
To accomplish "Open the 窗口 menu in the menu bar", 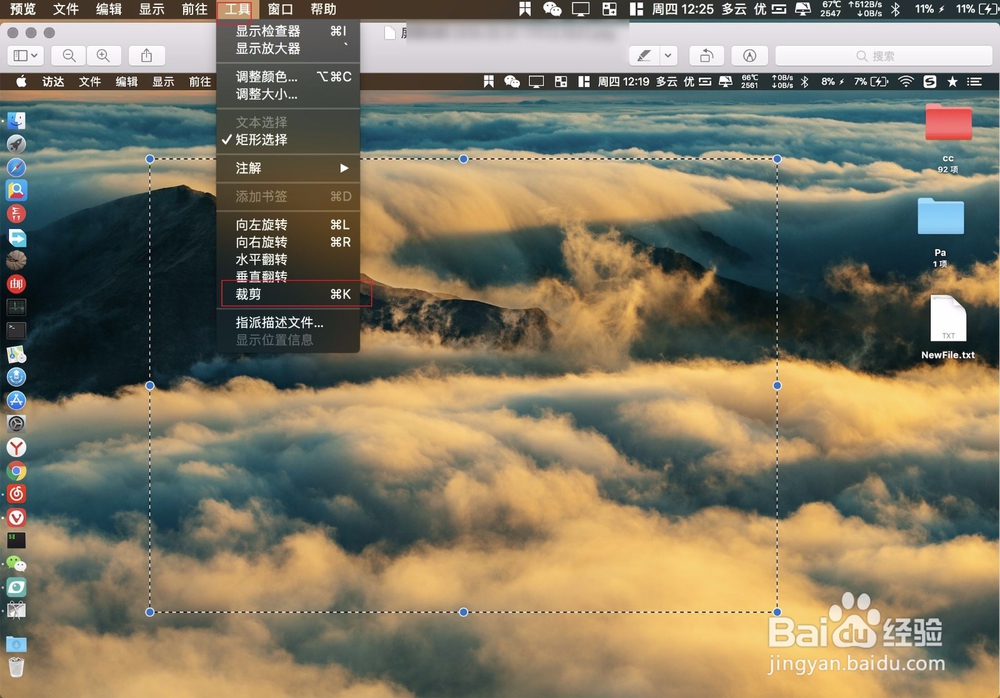I will pyautogui.click(x=278, y=10).
